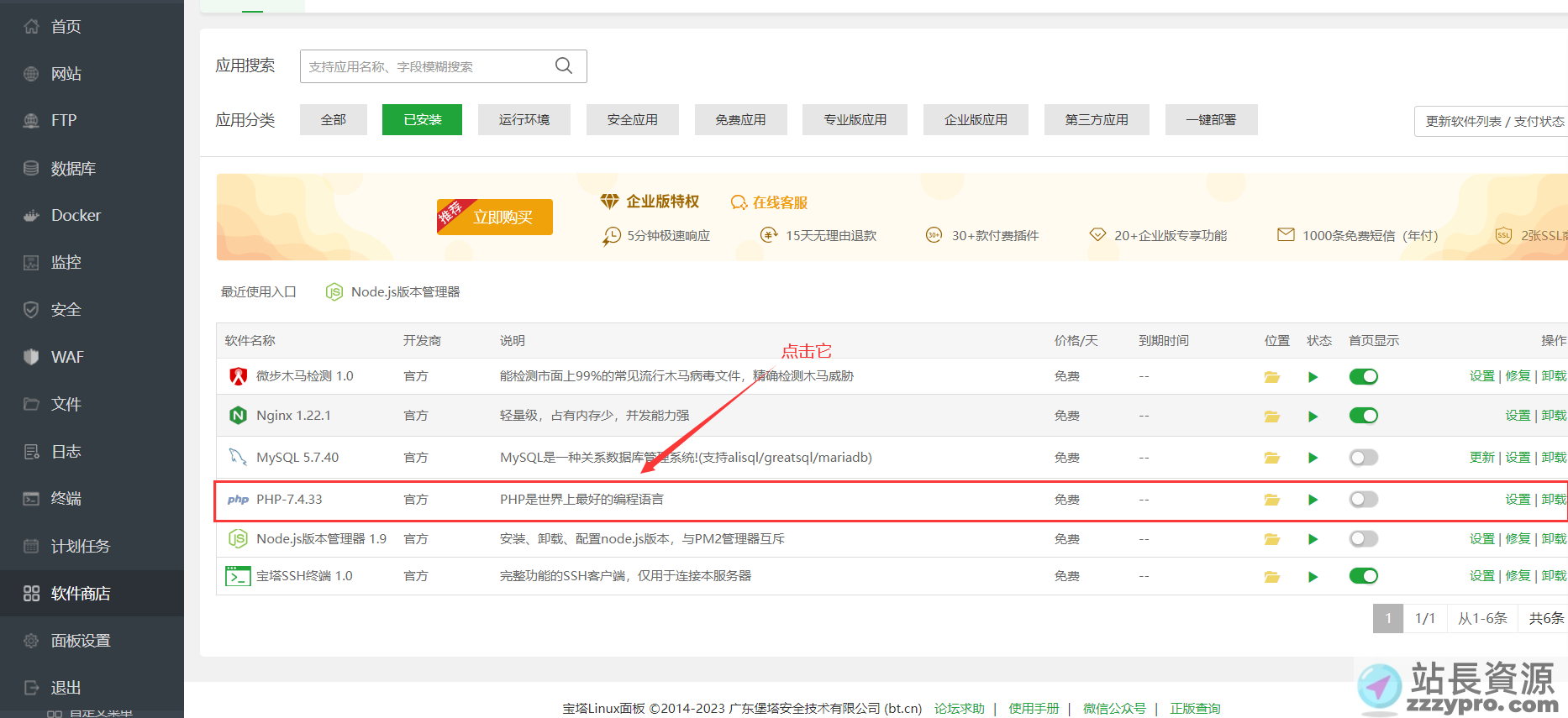Click the Nginx green N icon

pos(239,415)
